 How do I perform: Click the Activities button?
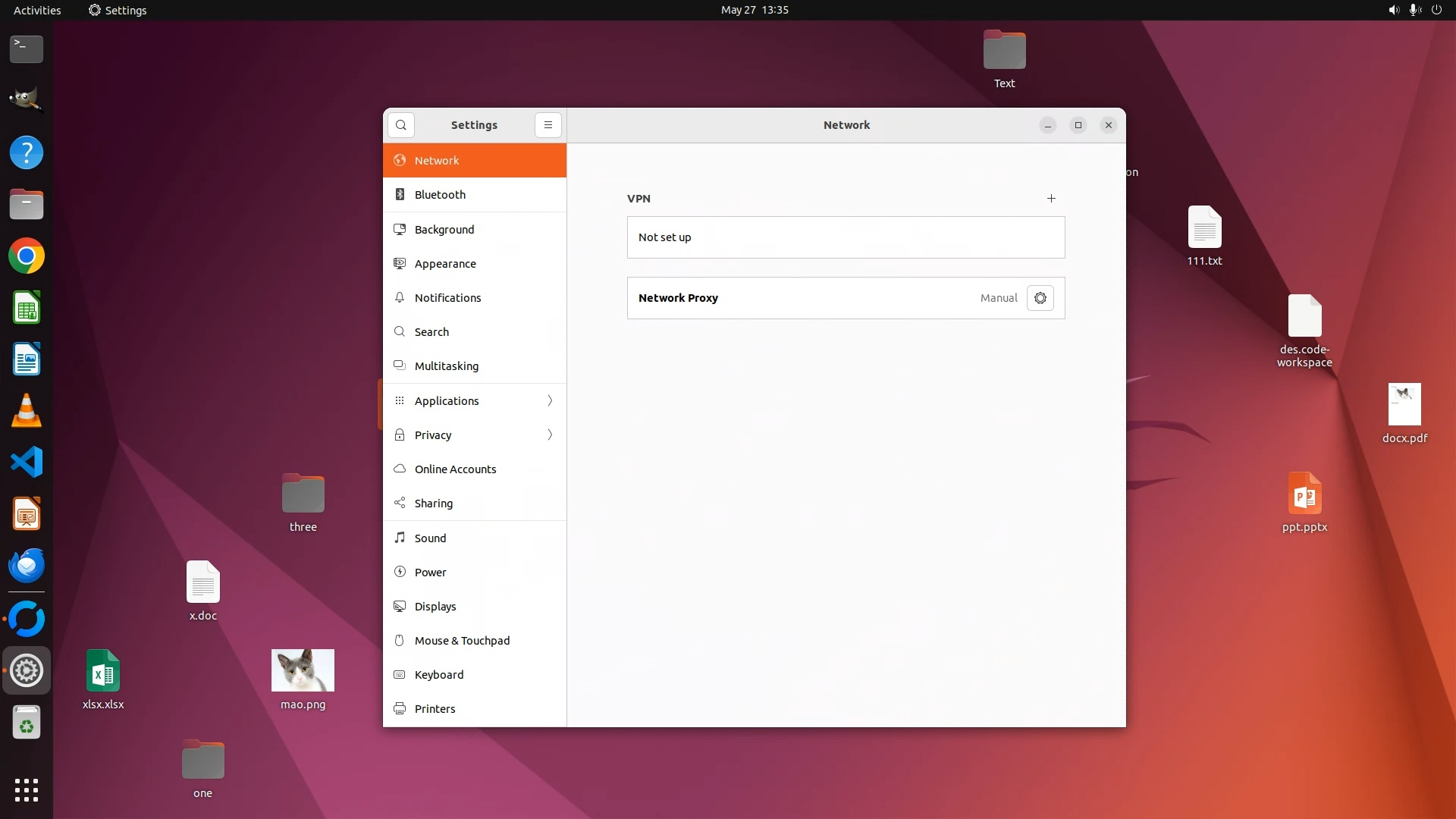(37, 10)
